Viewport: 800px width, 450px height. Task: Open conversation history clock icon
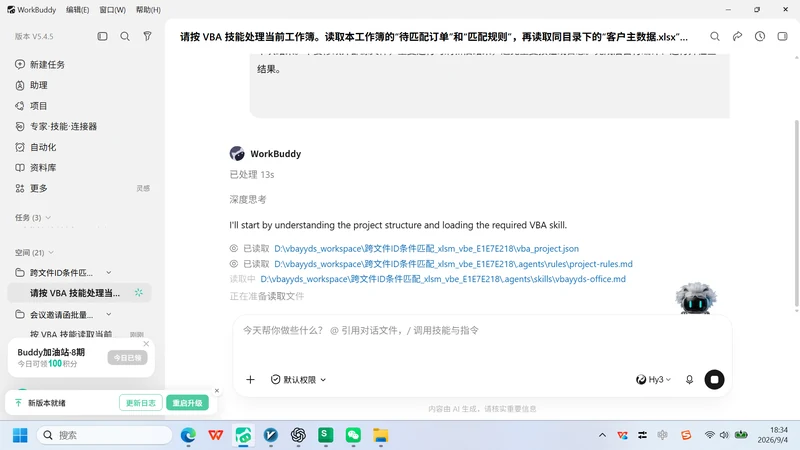(760, 36)
